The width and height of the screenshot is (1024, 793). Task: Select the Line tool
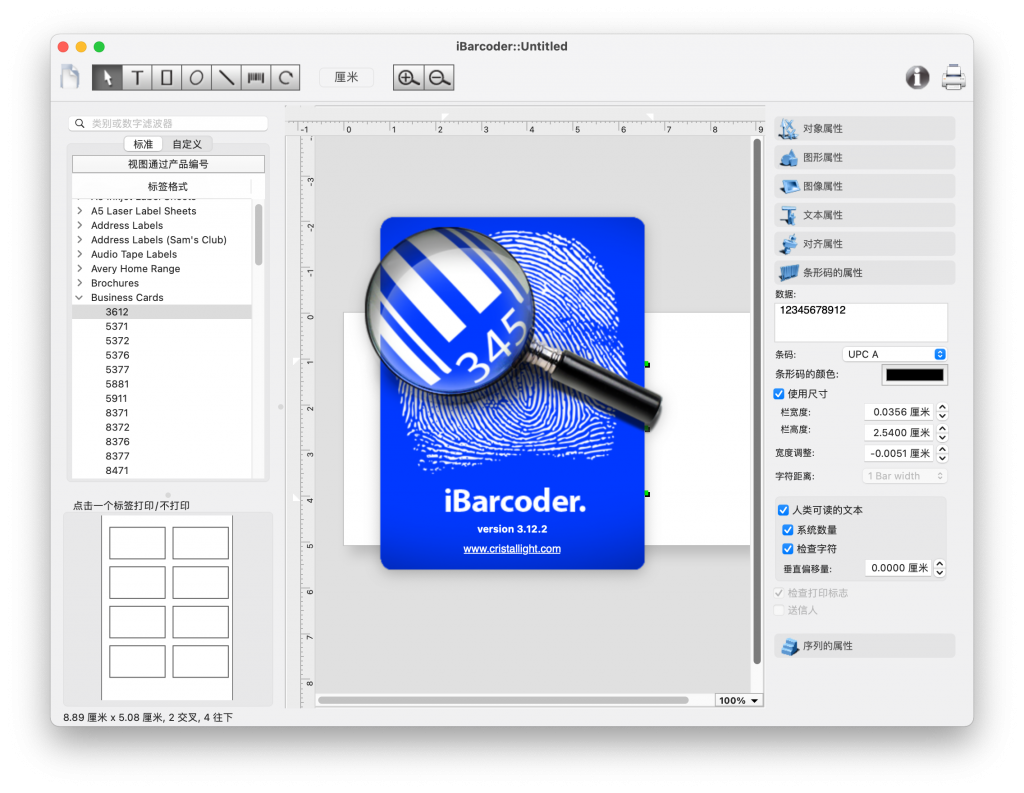226,78
